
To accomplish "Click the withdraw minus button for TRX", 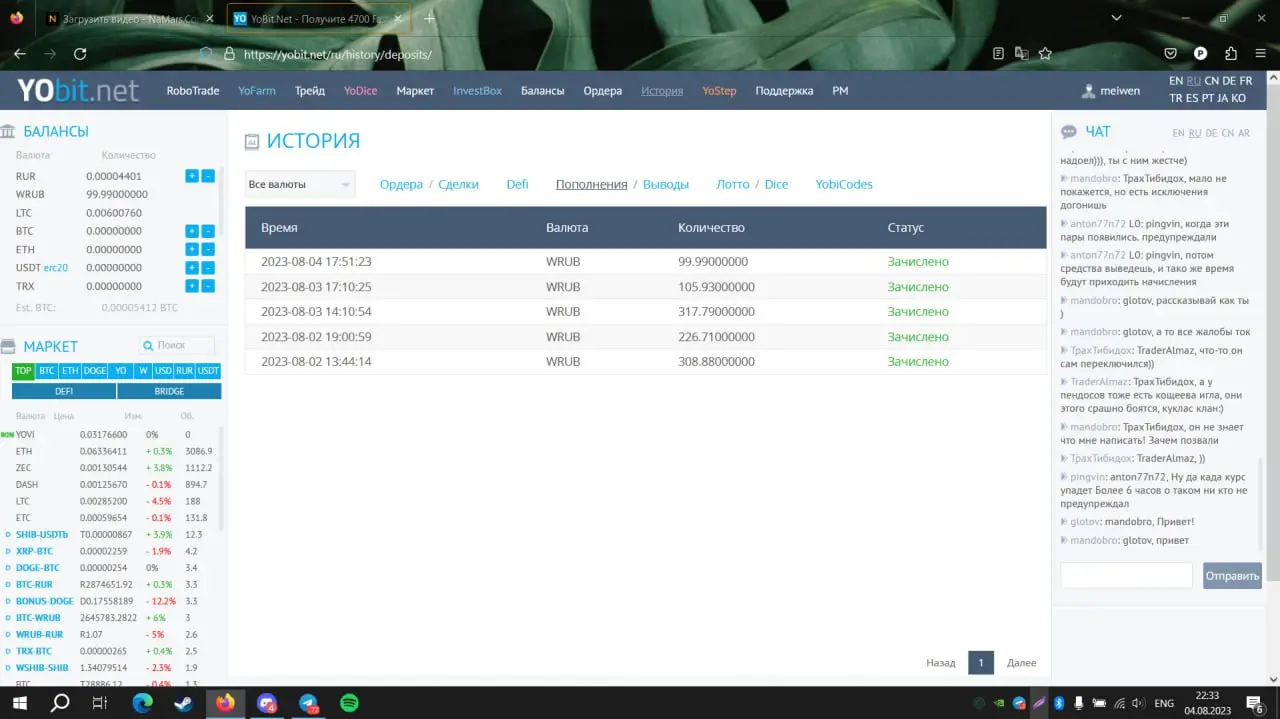I will (x=208, y=286).
